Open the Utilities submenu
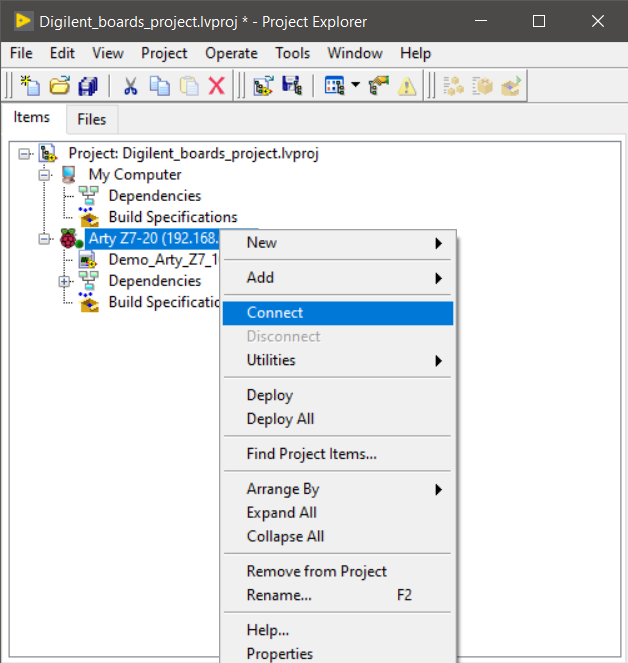Screen dimensions: 628x663 337,360
